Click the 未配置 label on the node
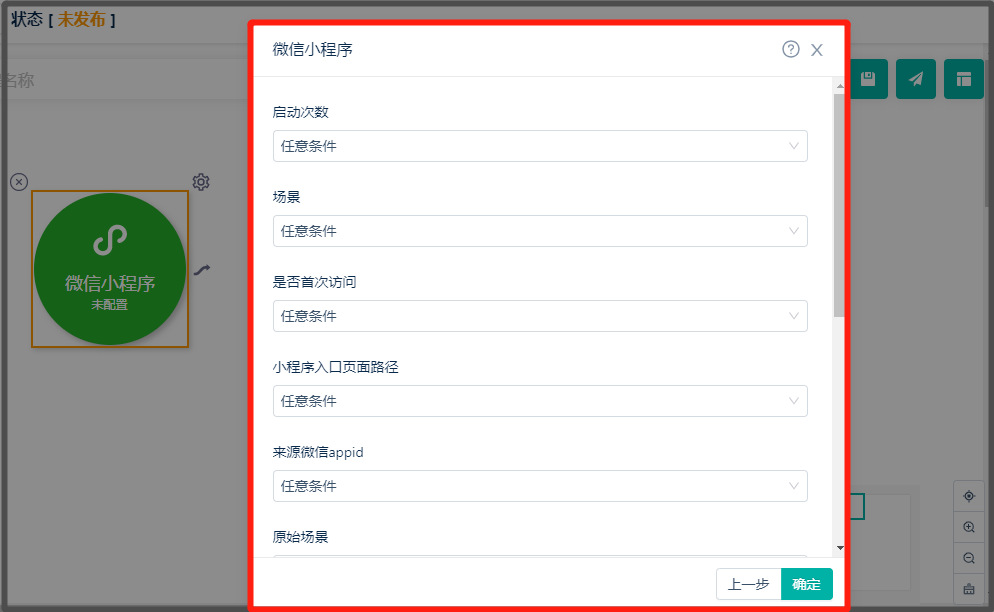 pyautogui.click(x=110, y=305)
